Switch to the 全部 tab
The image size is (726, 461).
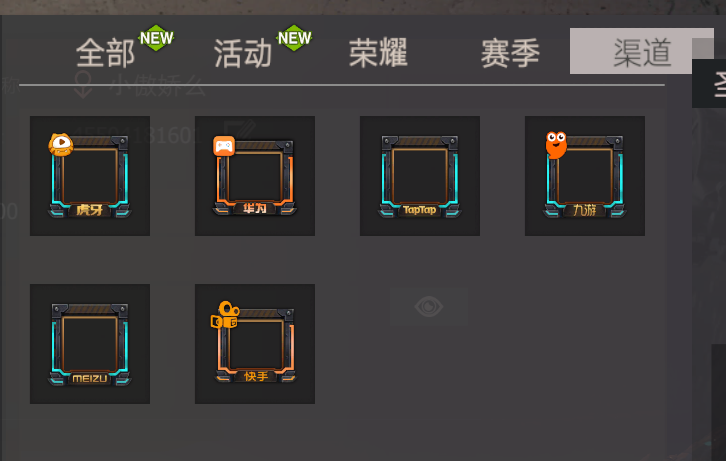106,53
